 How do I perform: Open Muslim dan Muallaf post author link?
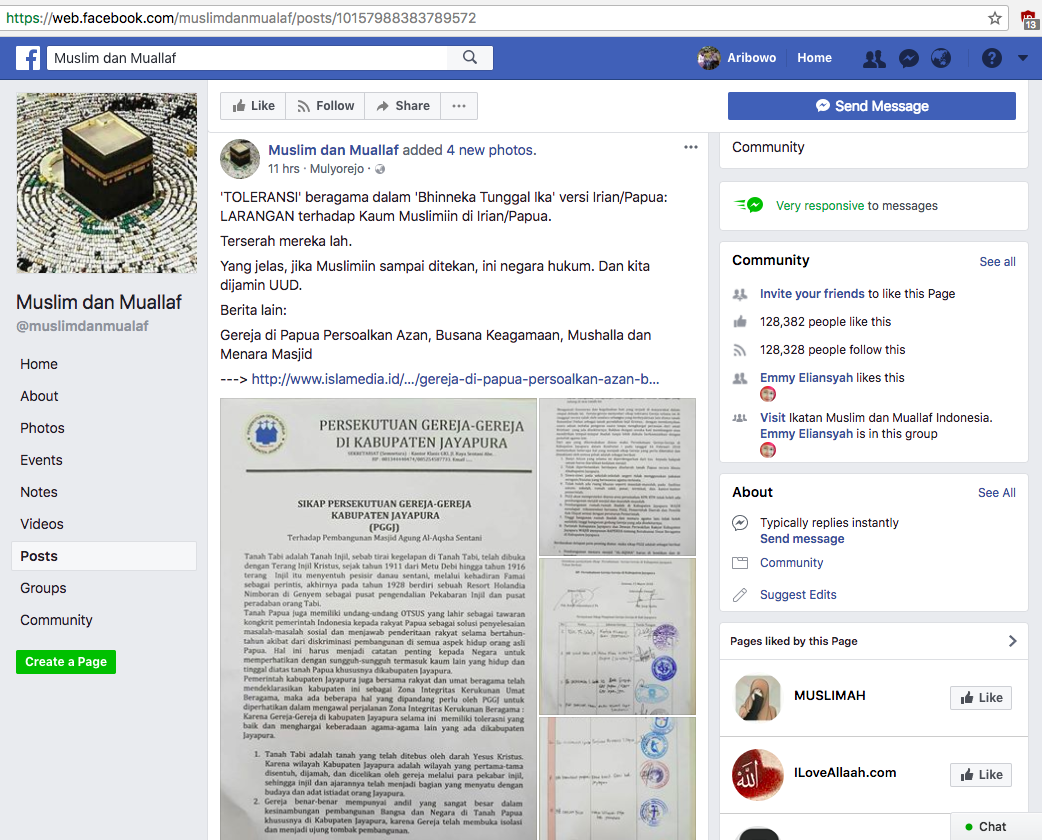(x=334, y=150)
